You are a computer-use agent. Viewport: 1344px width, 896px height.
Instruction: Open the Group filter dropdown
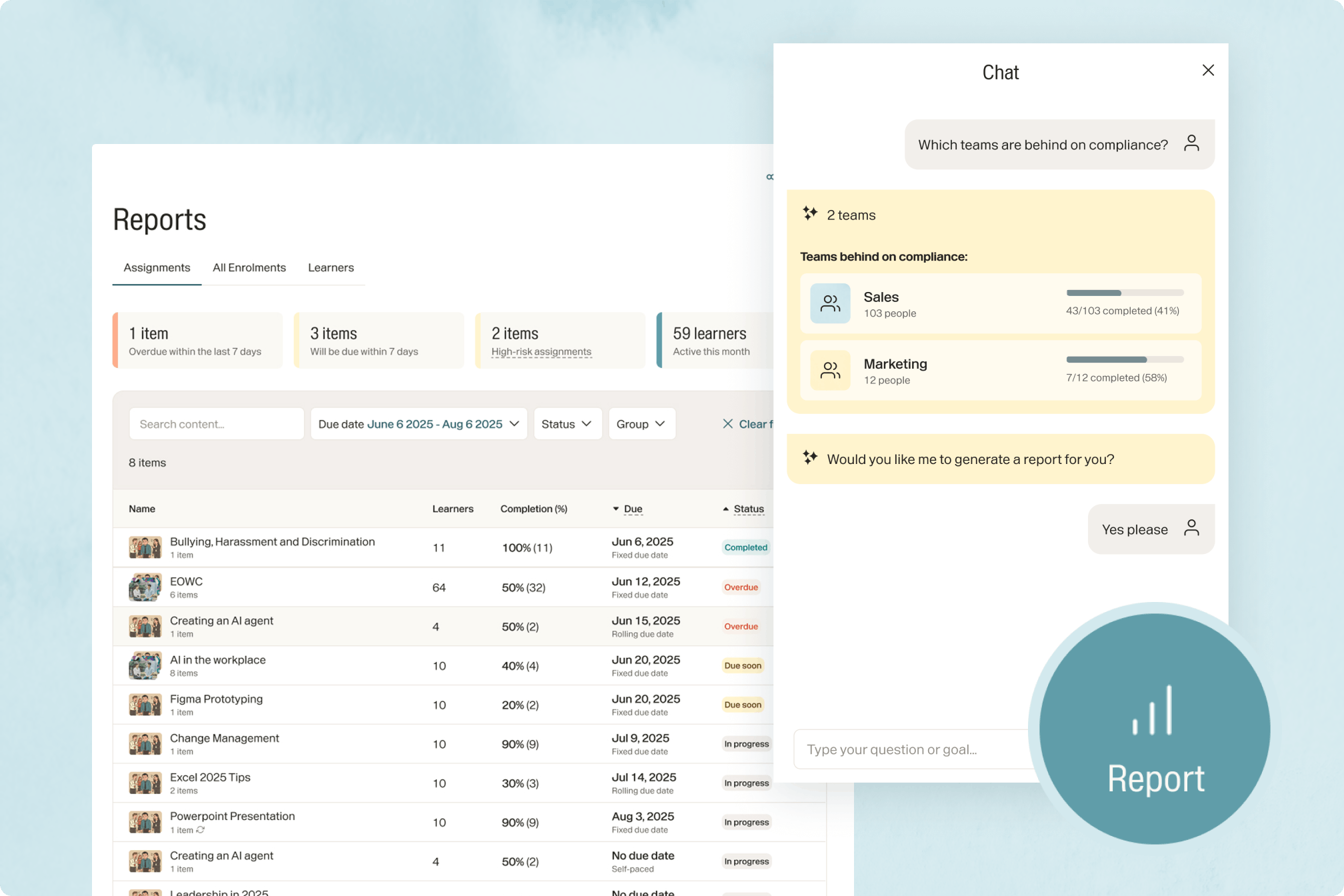(641, 424)
